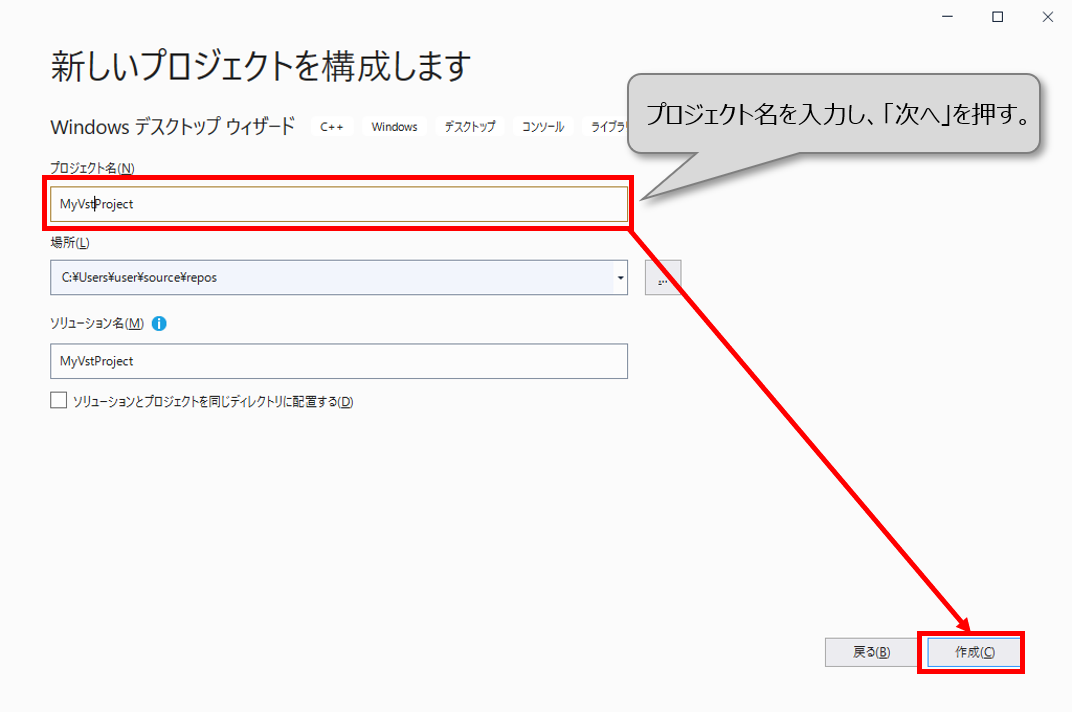The height and width of the screenshot is (712, 1072).
Task: Click the Windows tag label
Action: (394, 127)
